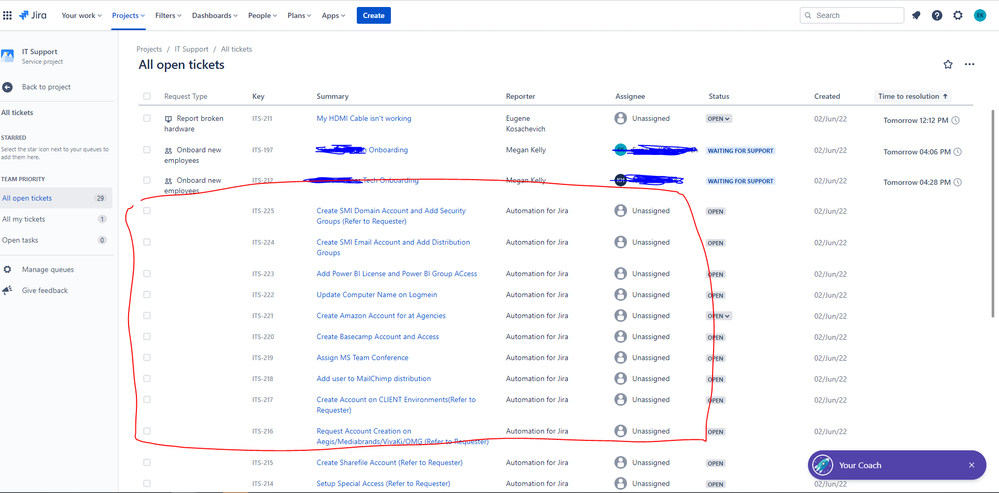Open the more actions ellipsis menu

pyautogui.click(x=970, y=64)
